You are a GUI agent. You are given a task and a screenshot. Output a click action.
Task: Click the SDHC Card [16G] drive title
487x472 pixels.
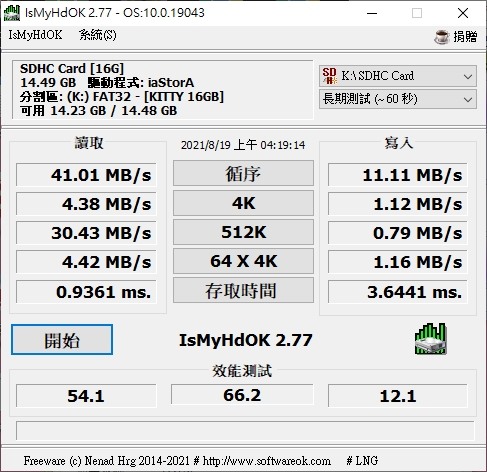coord(72,69)
